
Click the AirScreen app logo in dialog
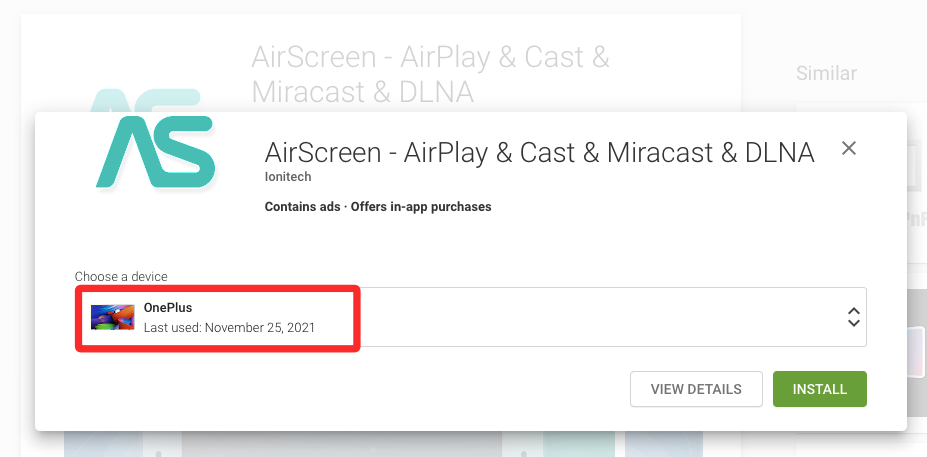[155, 153]
